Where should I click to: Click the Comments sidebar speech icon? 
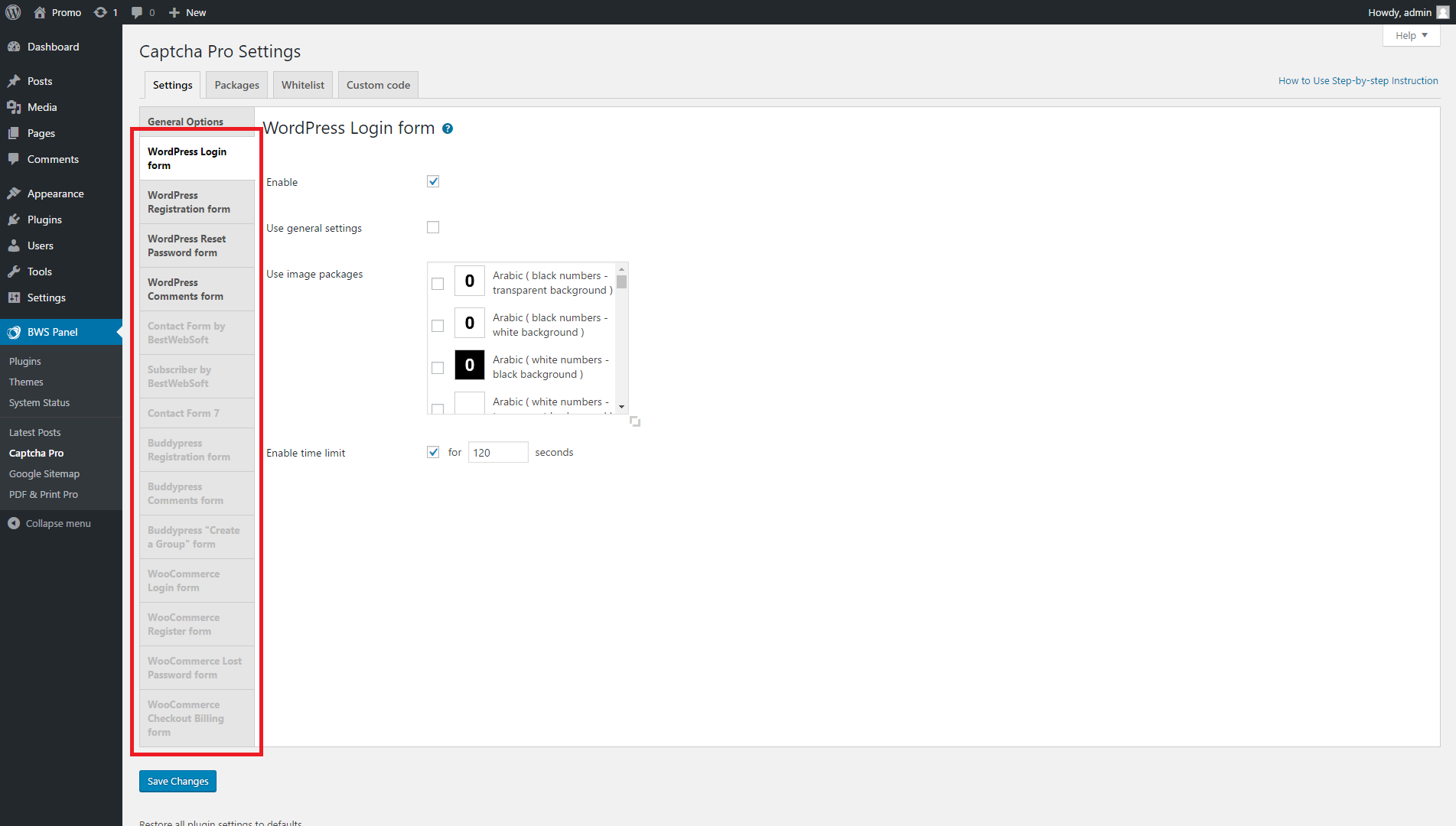tap(14, 159)
